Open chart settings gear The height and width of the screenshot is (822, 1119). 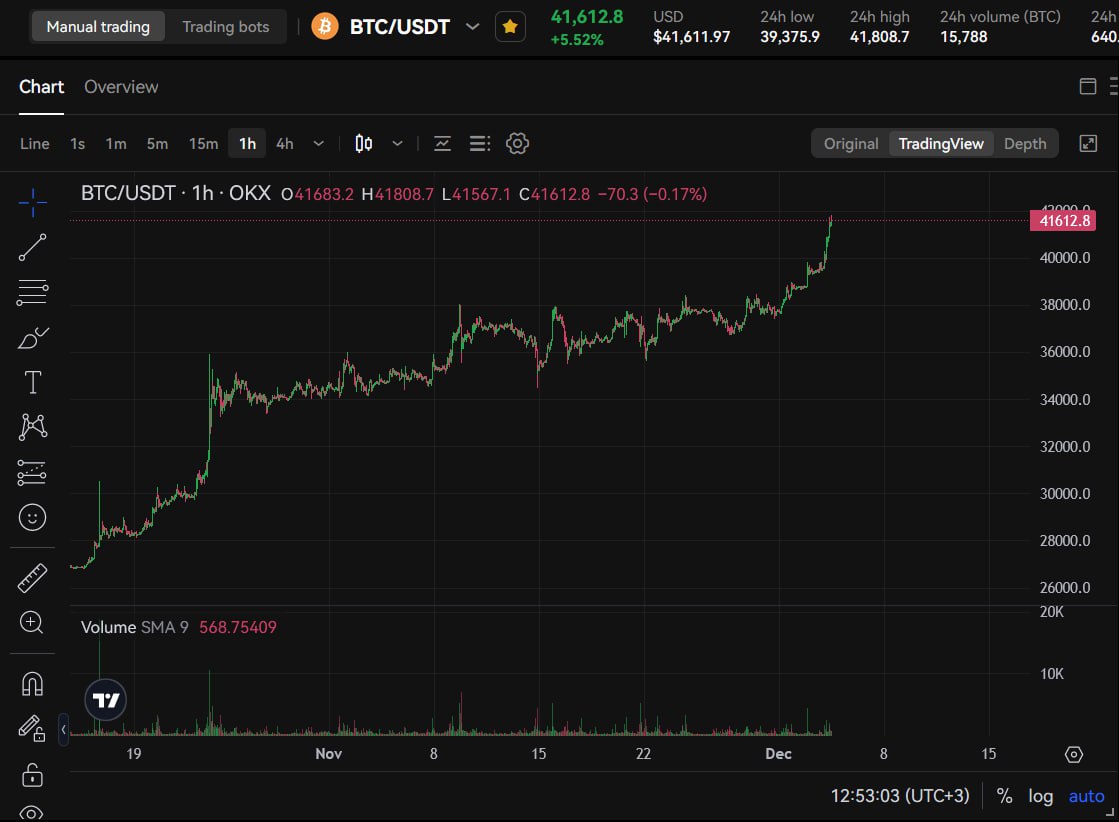click(x=517, y=143)
